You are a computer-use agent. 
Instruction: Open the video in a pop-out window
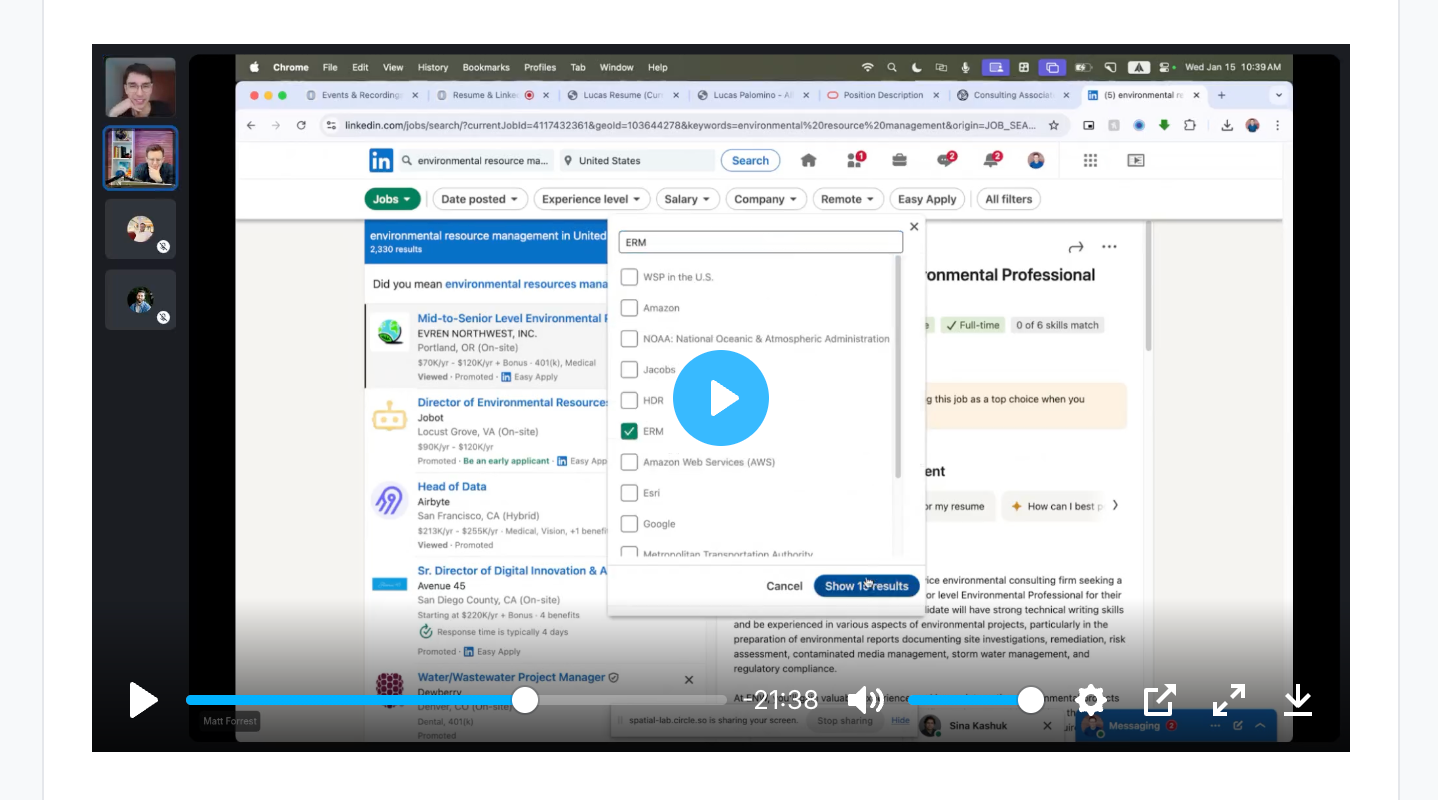pos(1159,700)
